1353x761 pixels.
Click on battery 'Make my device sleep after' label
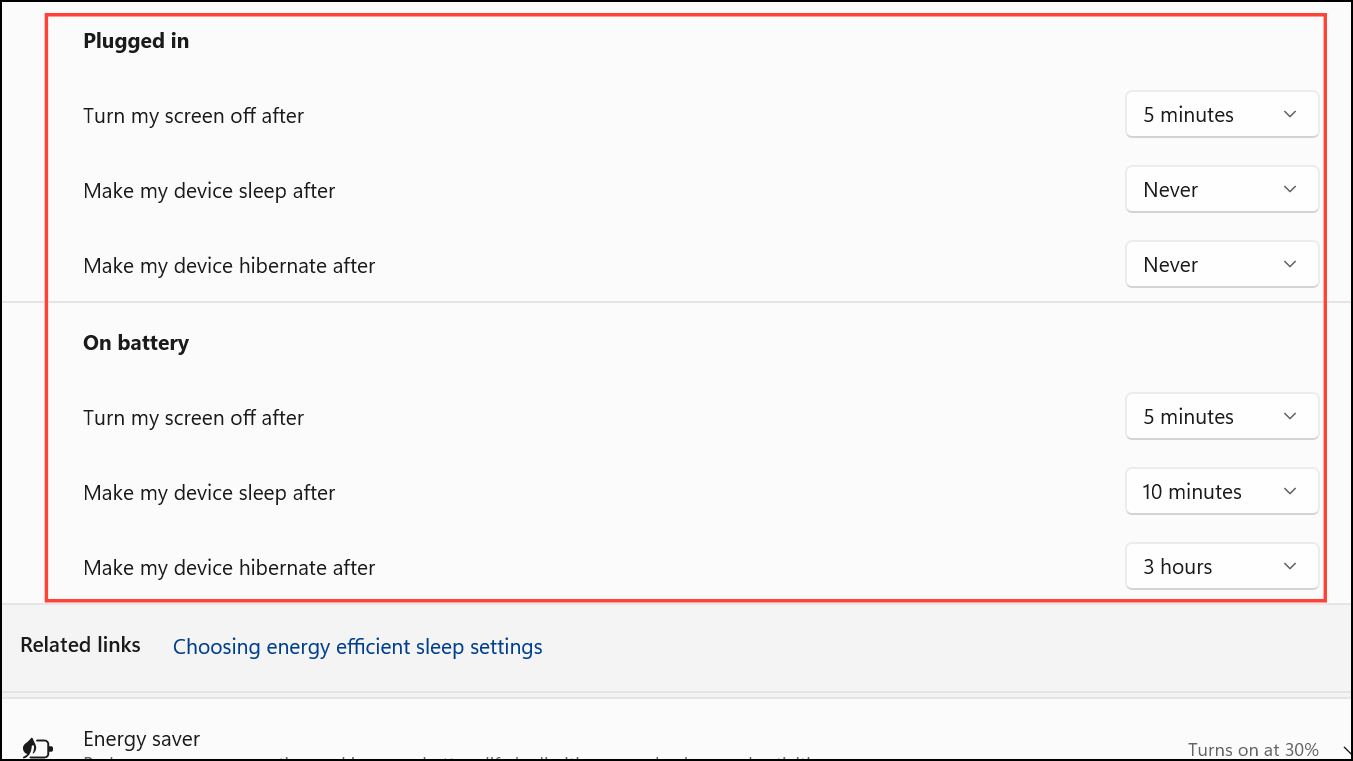(x=209, y=493)
